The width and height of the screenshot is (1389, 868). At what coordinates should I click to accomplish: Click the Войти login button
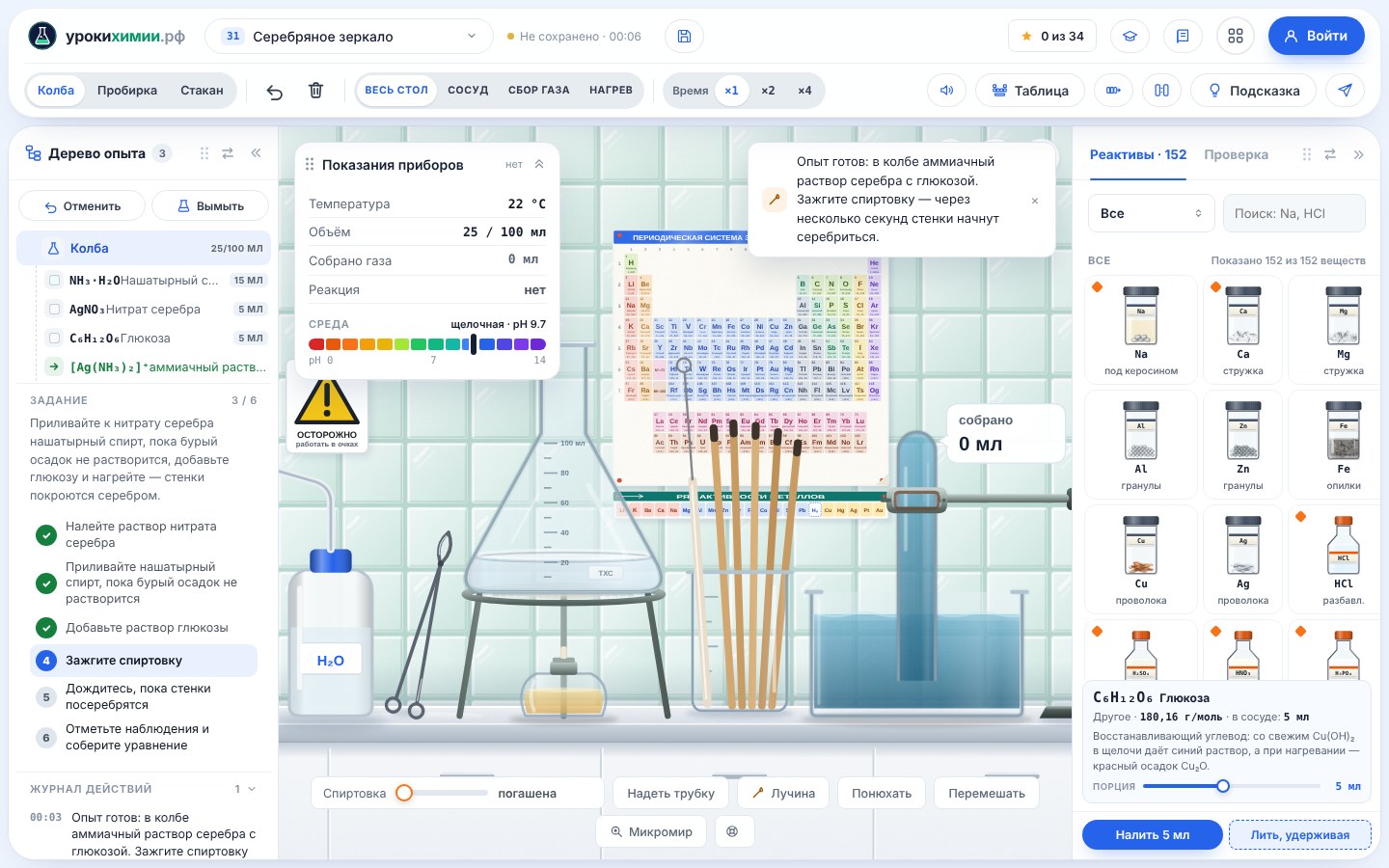click(x=1316, y=37)
